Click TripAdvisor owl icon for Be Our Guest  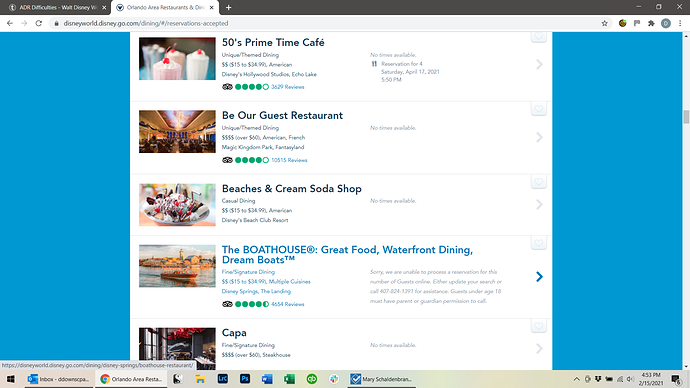click(x=227, y=160)
